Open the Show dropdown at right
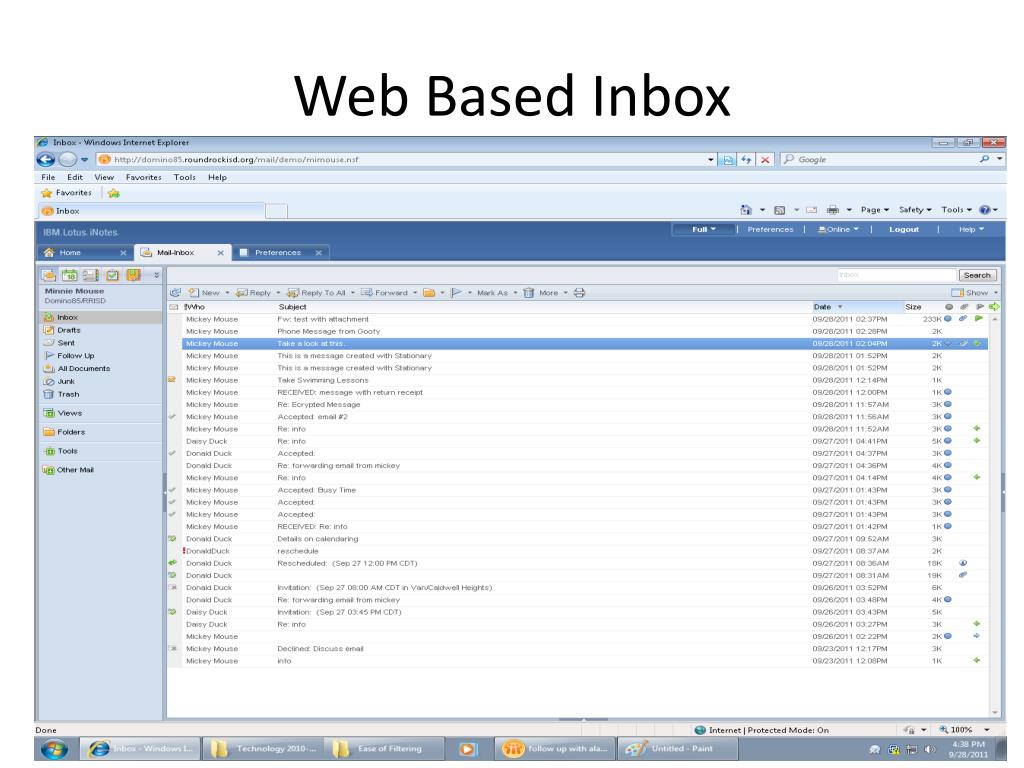Image resolution: width=1024 pixels, height=768 pixels. pos(974,293)
